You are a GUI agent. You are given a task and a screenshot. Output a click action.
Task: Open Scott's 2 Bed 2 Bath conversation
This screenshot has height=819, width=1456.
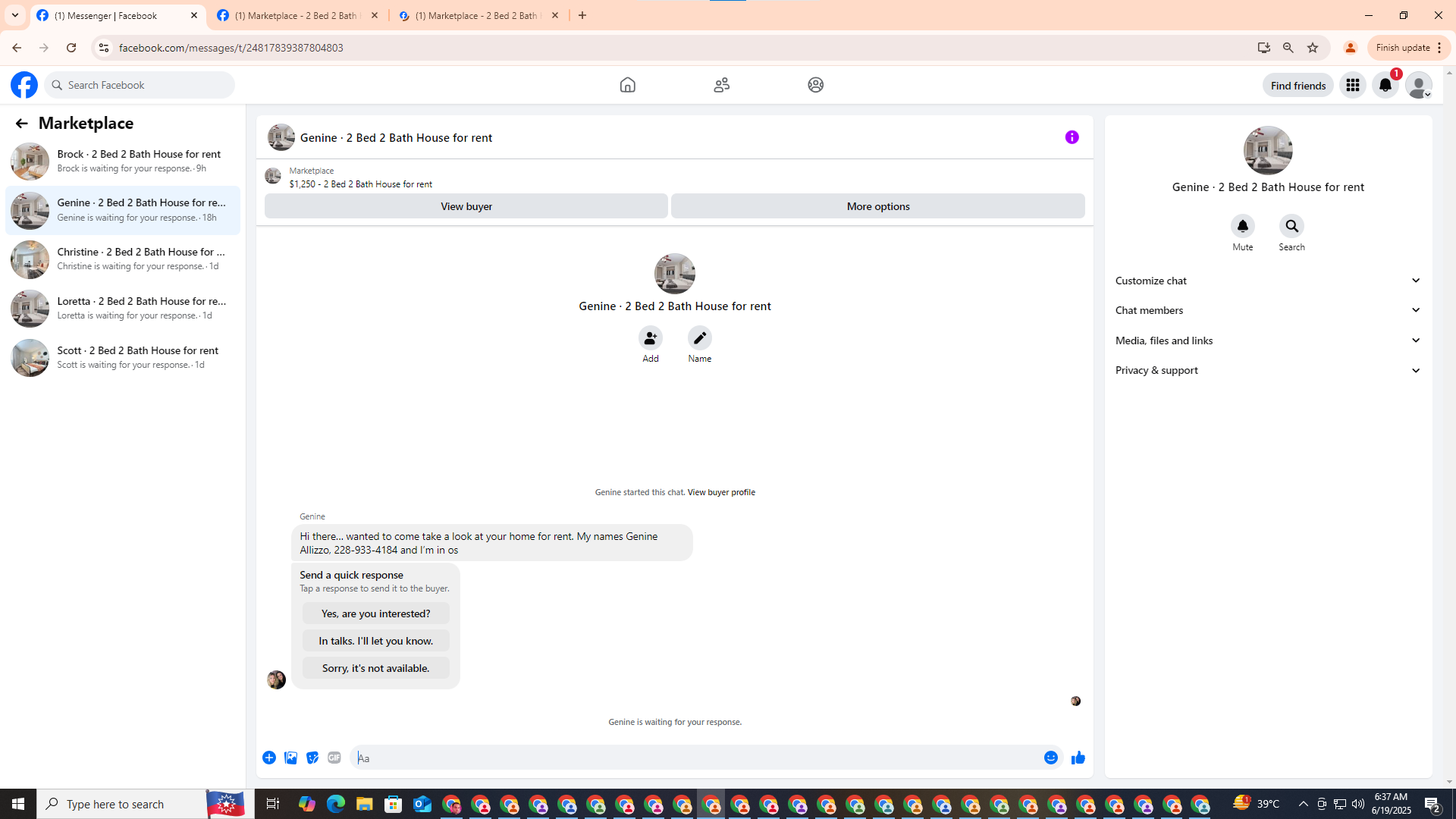click(122, 358)
